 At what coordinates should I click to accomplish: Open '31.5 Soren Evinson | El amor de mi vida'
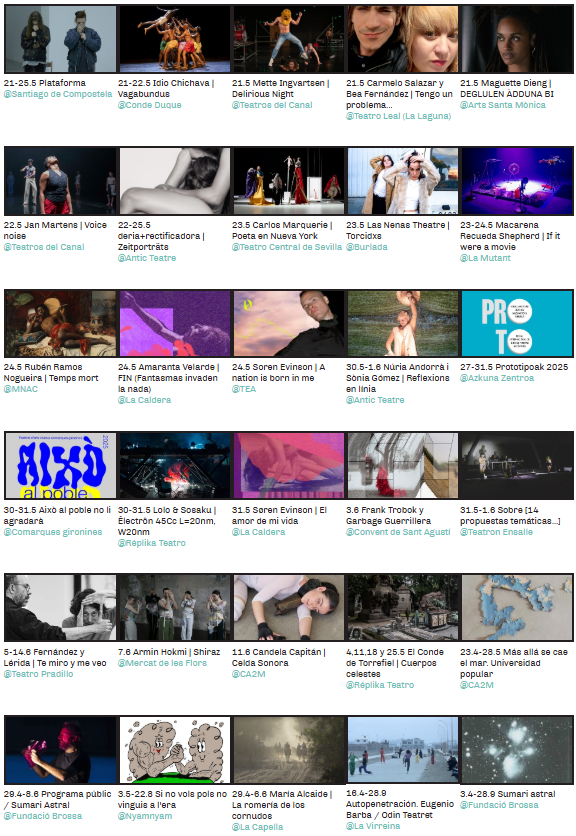pyautogui.click(x=279, y=516)
